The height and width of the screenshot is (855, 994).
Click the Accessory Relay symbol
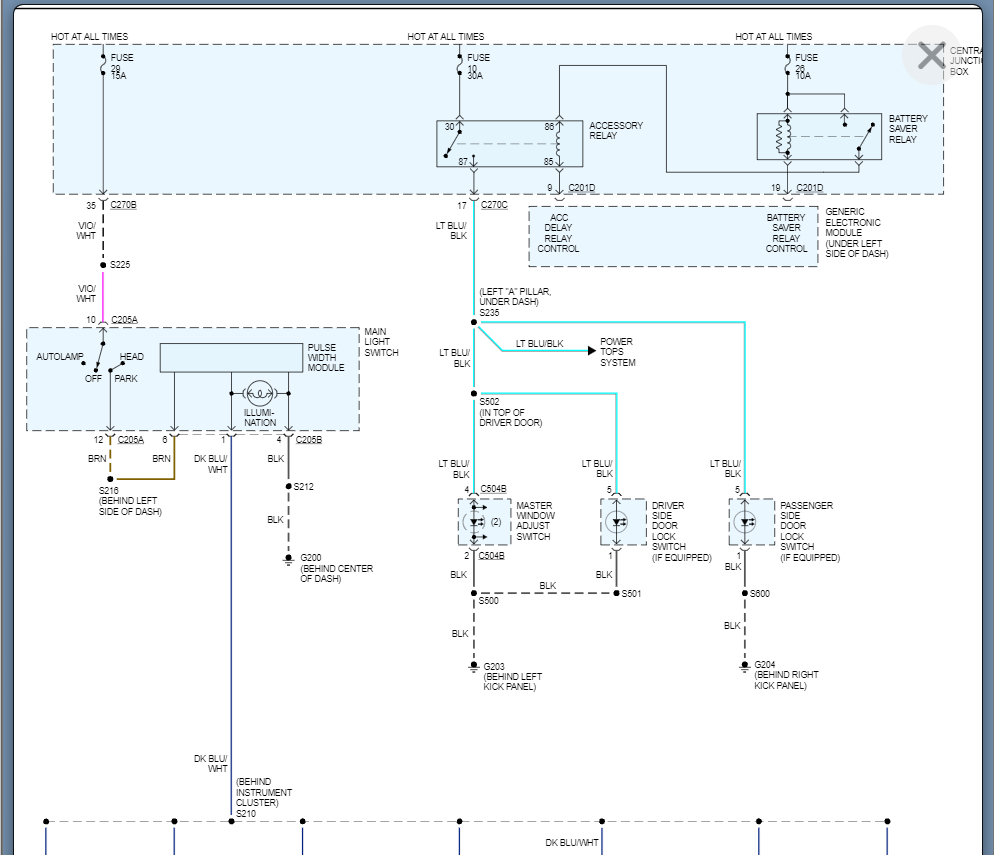[509, 143]
